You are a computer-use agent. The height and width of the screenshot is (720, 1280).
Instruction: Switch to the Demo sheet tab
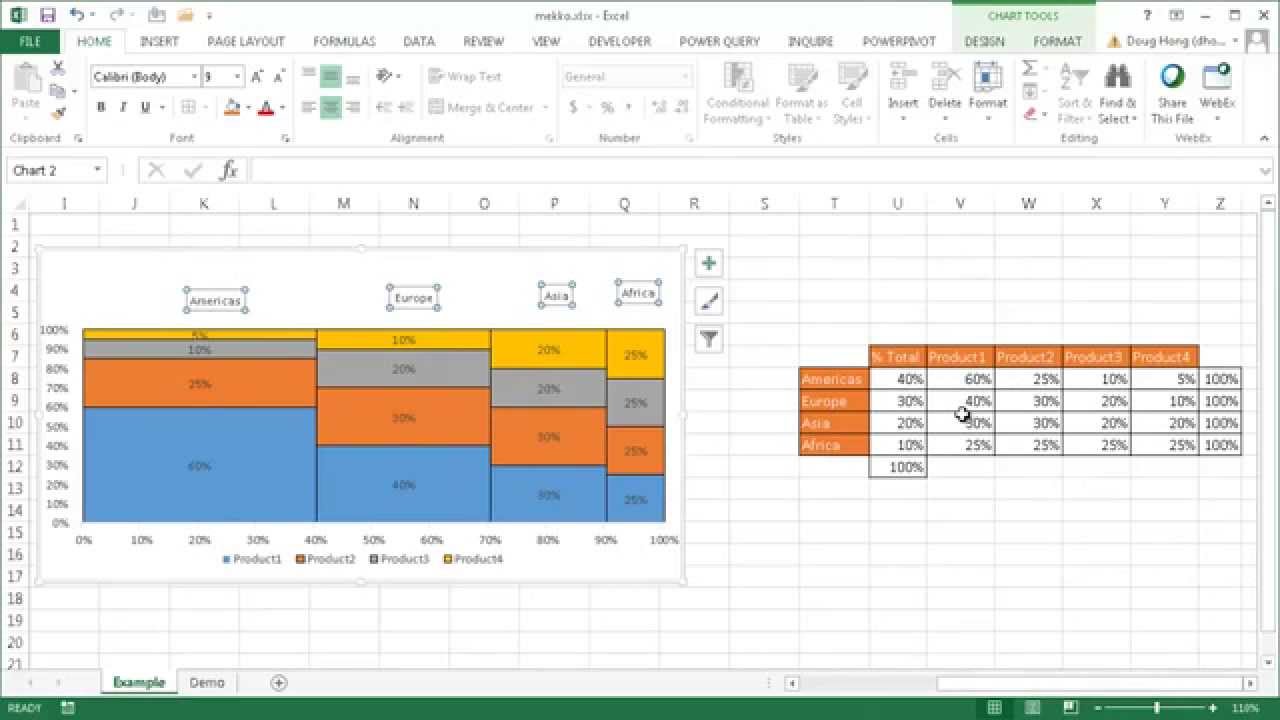coord(207,682)
